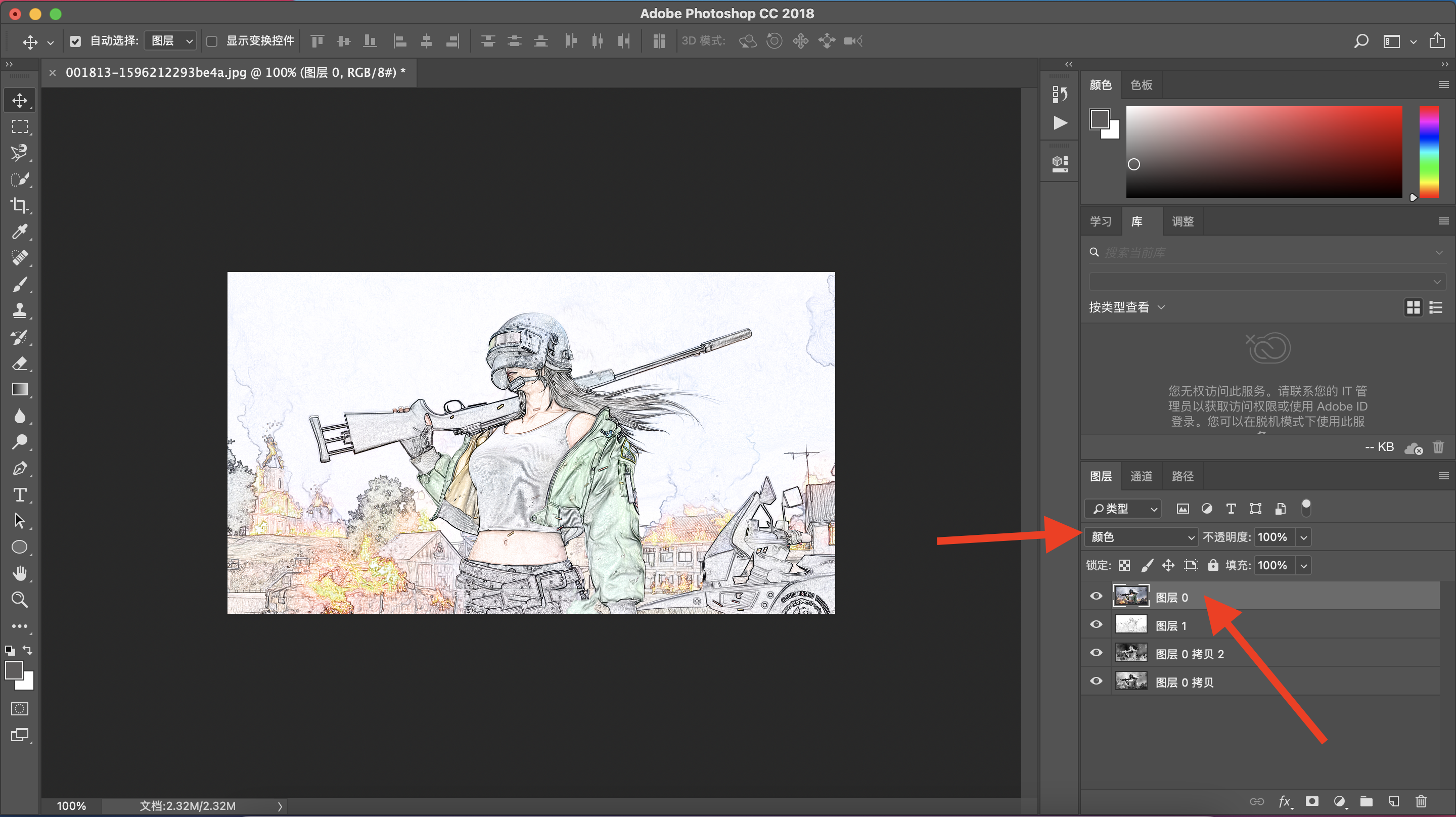Viewport: 1456px width, 817px height.
Task: Click the share image icon
Action: tap(1437, 41)
